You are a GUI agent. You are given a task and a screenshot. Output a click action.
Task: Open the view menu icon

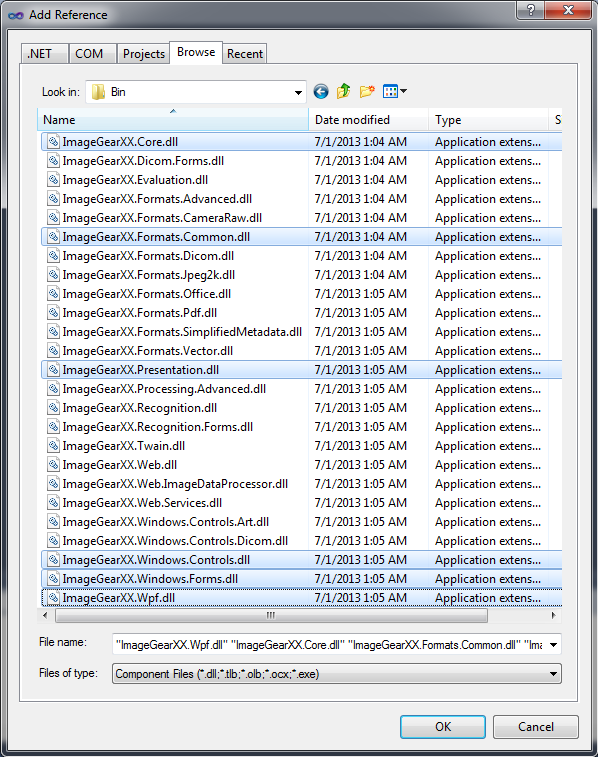pyautogui.click(x=395, y=91)
